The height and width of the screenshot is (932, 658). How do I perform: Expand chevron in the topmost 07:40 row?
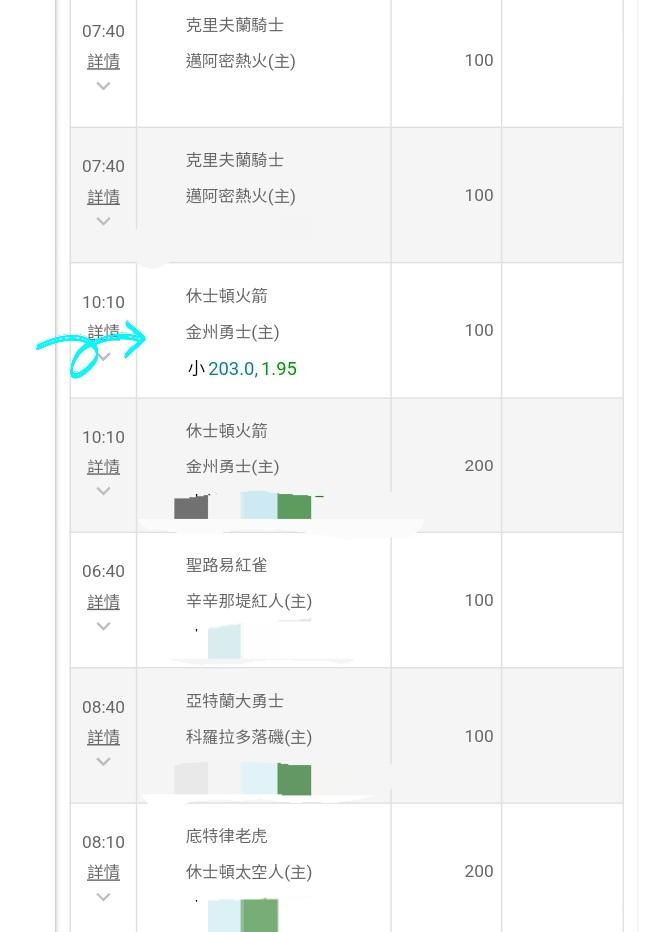pos(103,86)
